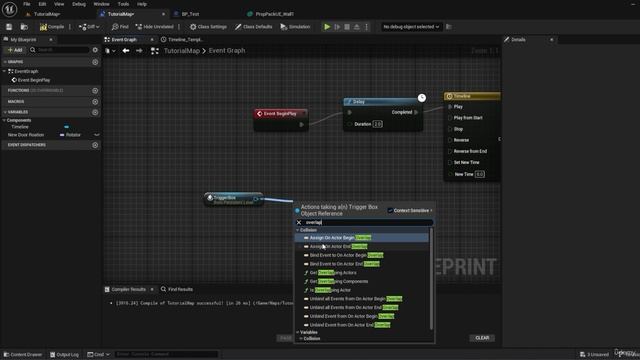Open the debug object selector dropdown
This screenshot has width=640, height=360.
pyautogui.click(x=411, y=27)
